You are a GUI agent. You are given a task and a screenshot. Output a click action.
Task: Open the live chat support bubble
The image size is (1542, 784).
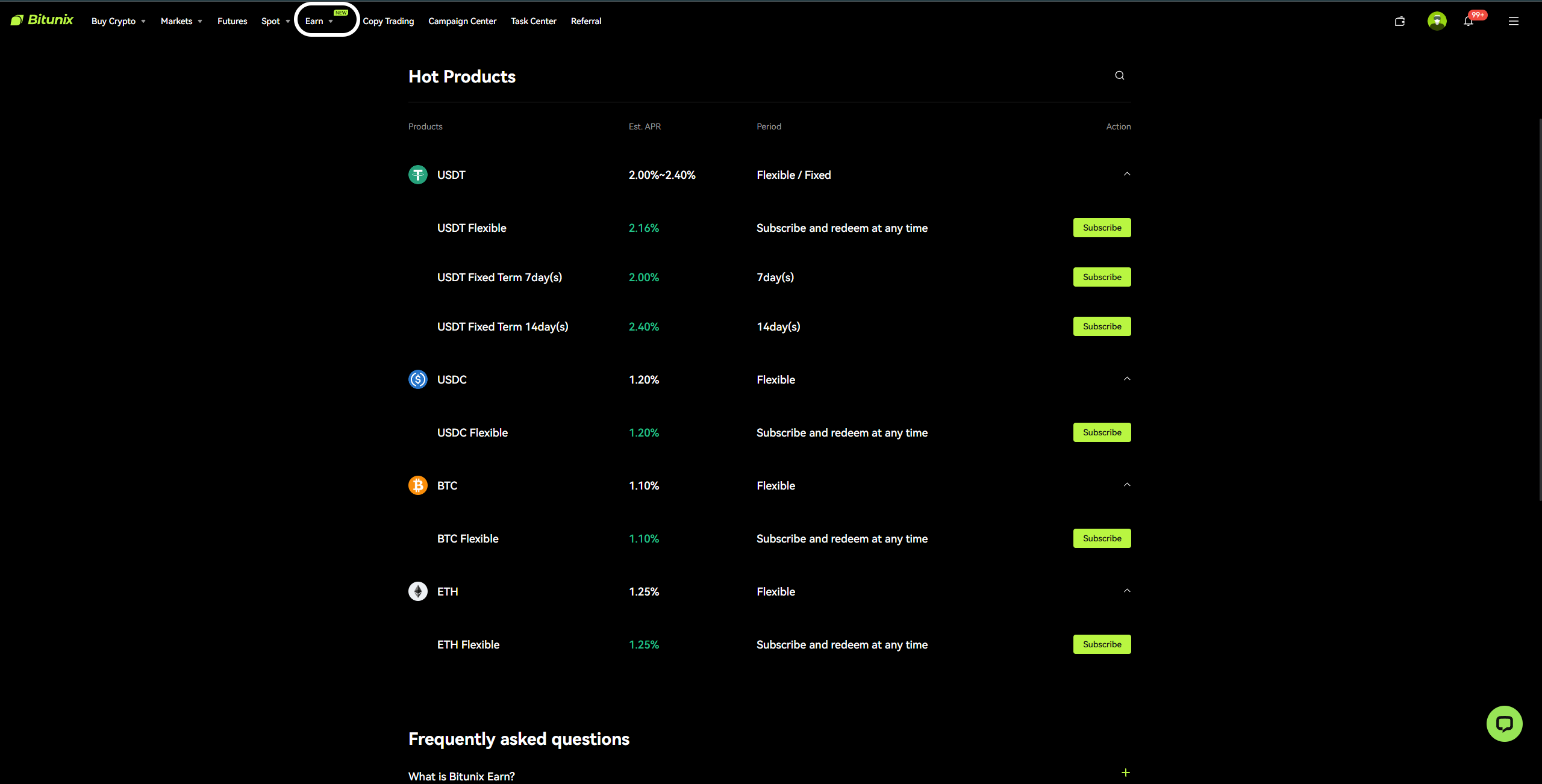click(x=1504, y=723)
